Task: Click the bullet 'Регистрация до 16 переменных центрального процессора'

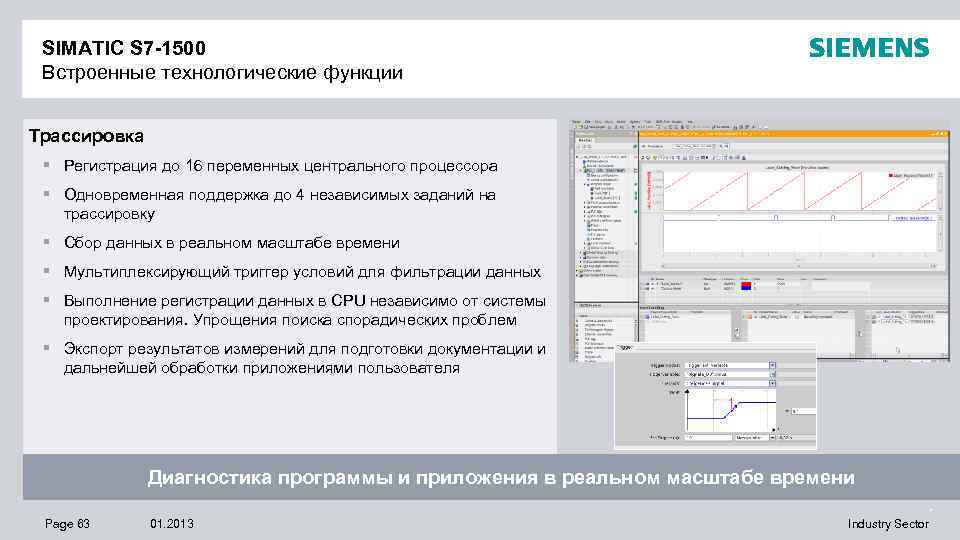Action: [280, 166]
